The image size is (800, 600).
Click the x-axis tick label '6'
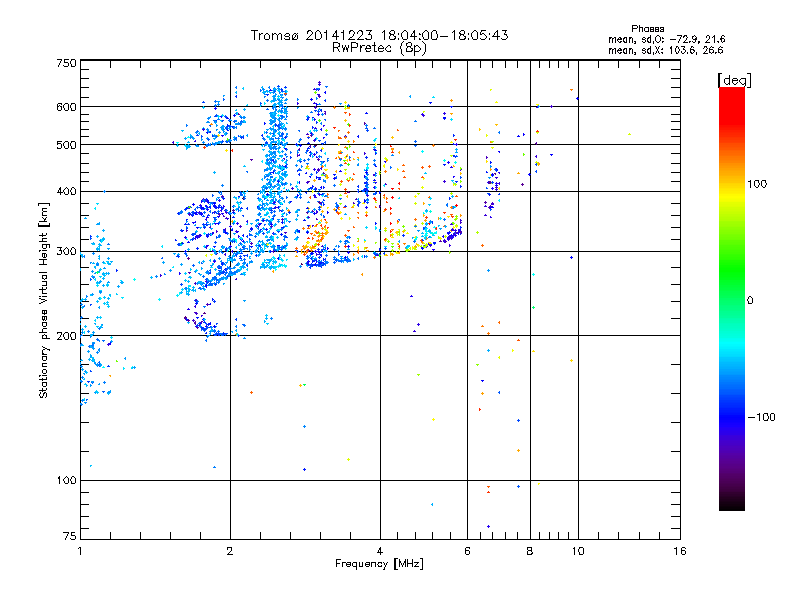pos(467,551)
